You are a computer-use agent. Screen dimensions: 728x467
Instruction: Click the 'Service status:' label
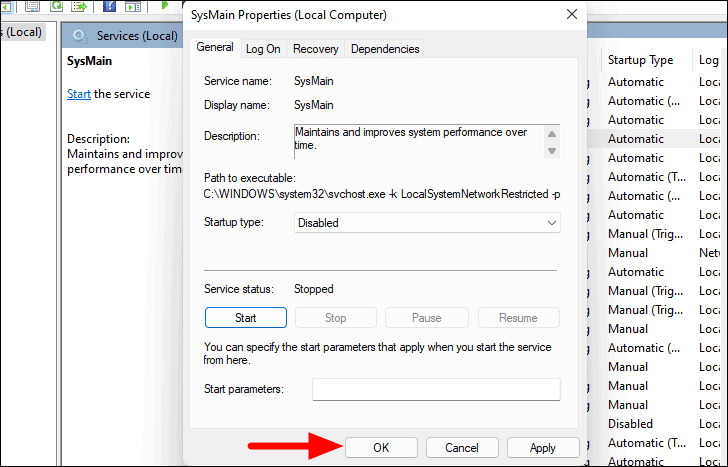point(239,289)
